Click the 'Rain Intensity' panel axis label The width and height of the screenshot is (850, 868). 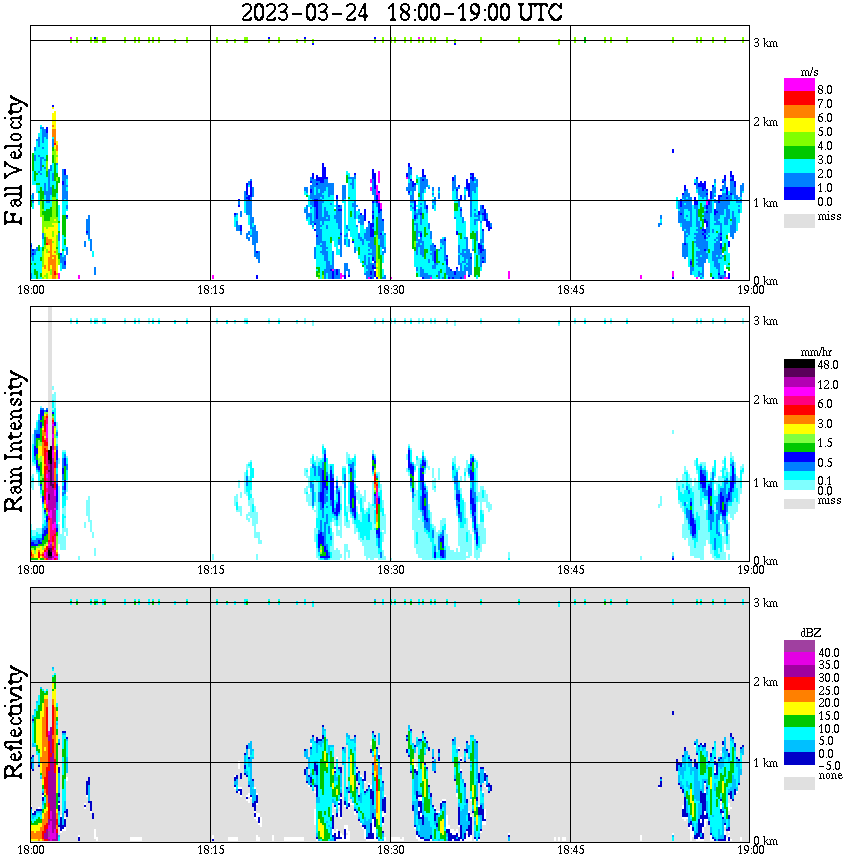point(14,441)
